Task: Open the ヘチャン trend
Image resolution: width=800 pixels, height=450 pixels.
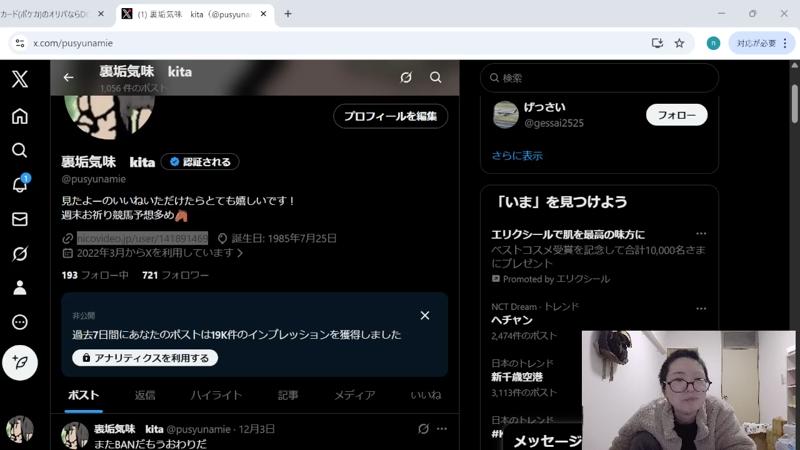Action: coord(512,320)
